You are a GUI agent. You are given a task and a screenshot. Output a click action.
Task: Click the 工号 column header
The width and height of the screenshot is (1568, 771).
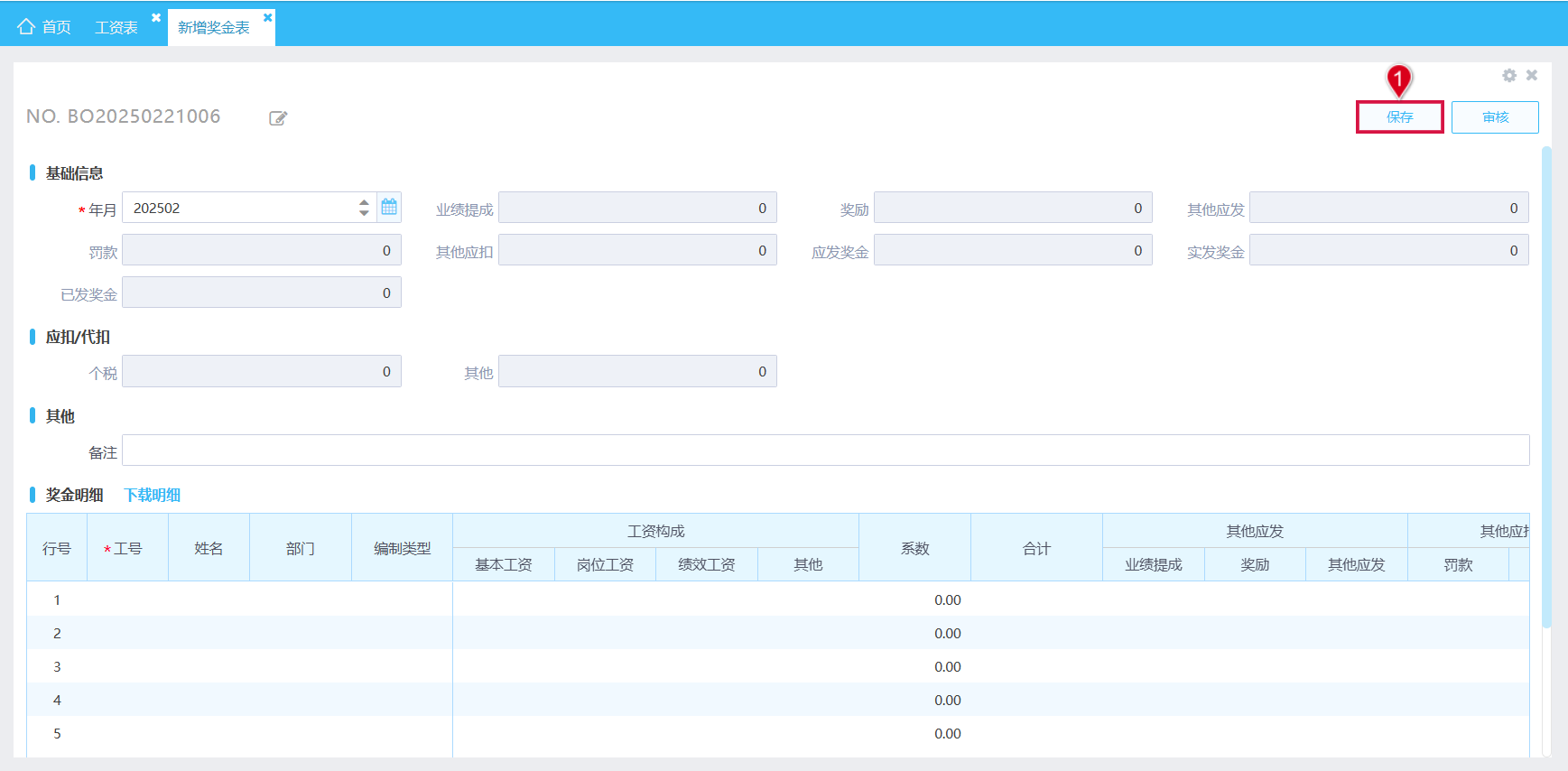(127, 548)
